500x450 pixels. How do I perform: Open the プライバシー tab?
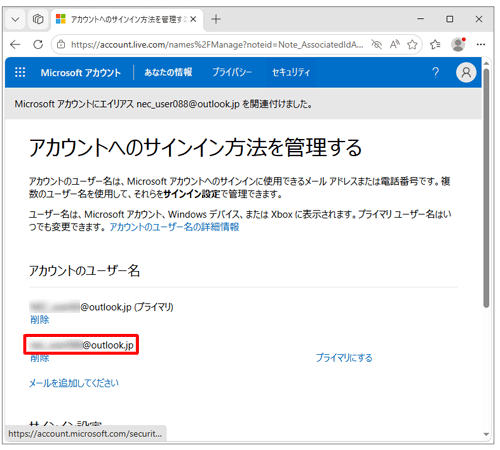[x=232, y=72]
